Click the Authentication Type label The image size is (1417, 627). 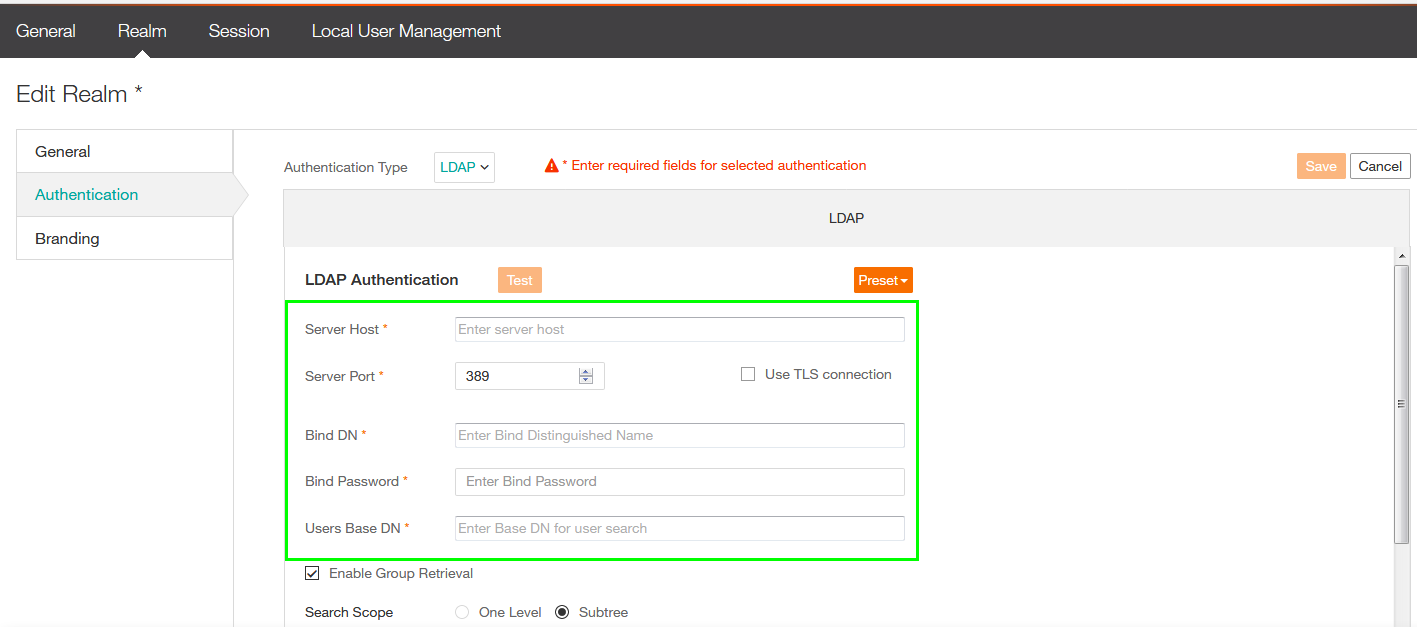346,167
